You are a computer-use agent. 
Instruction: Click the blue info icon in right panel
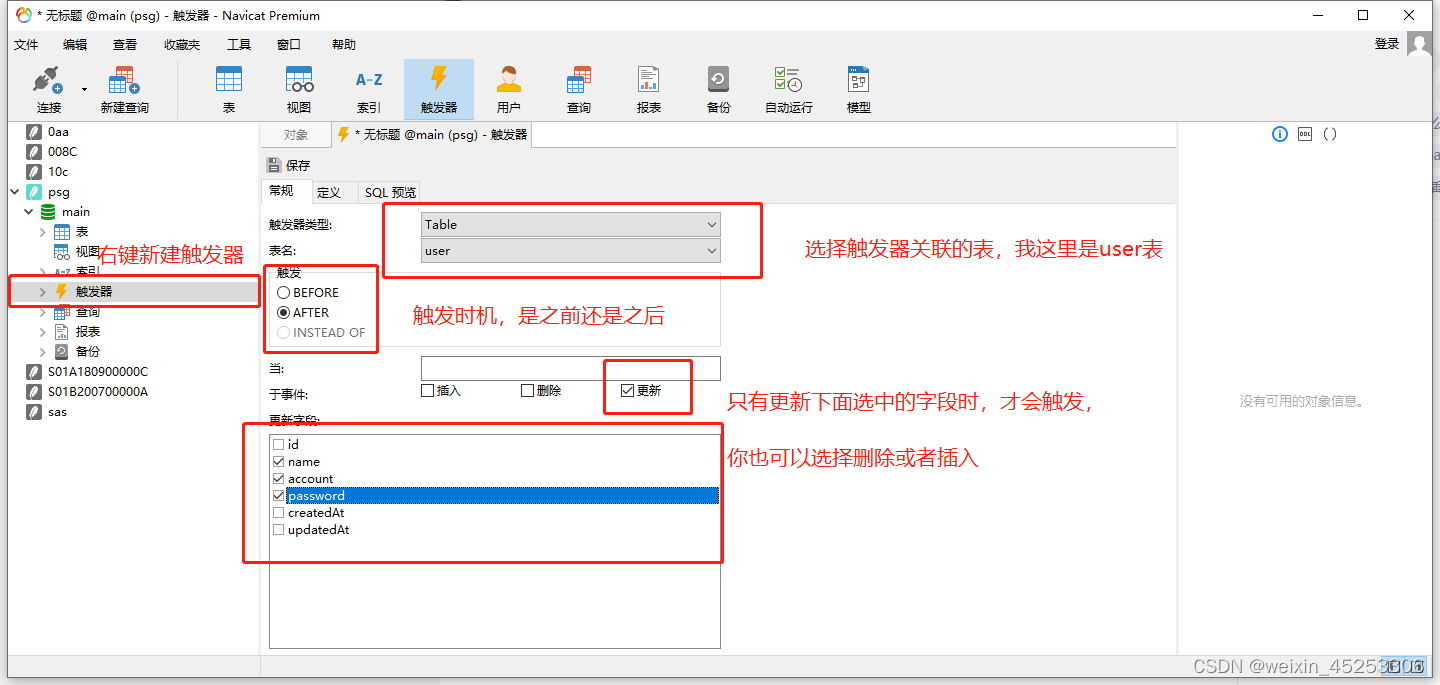[x=1279, y=133]
